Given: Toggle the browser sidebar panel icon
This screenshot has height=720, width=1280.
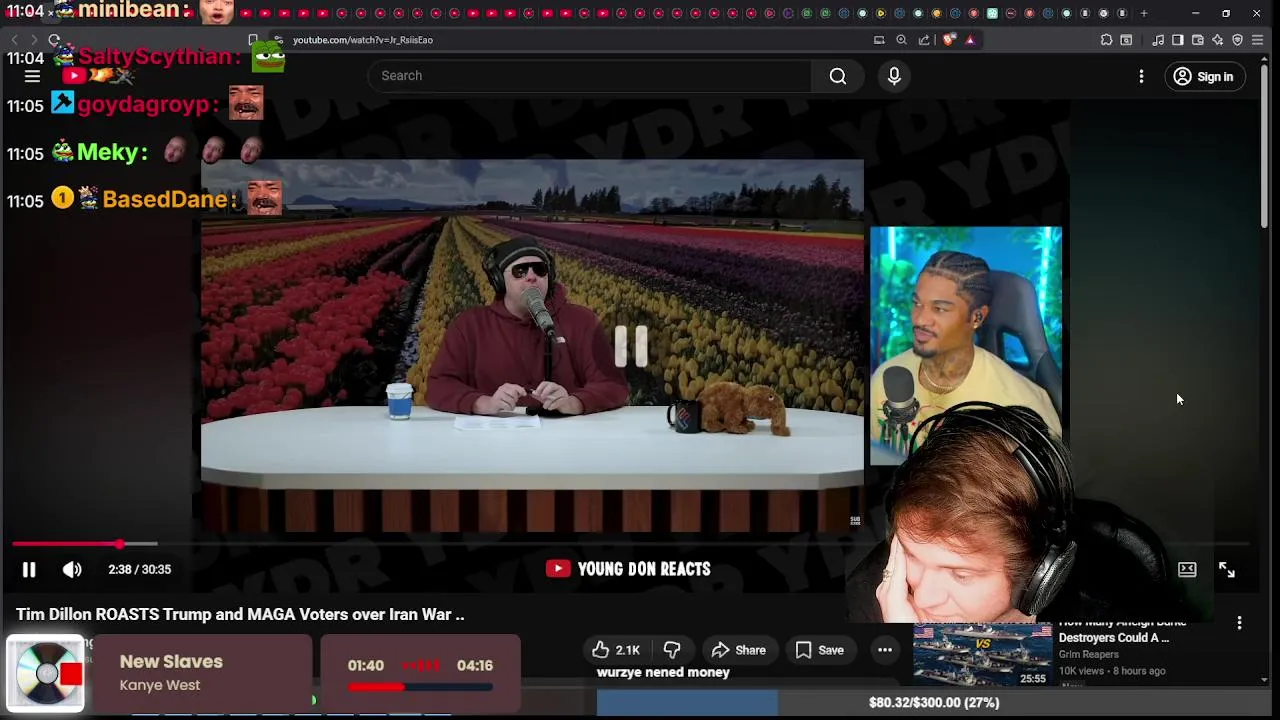Looking at the screenshot, I should (1178, 40).
